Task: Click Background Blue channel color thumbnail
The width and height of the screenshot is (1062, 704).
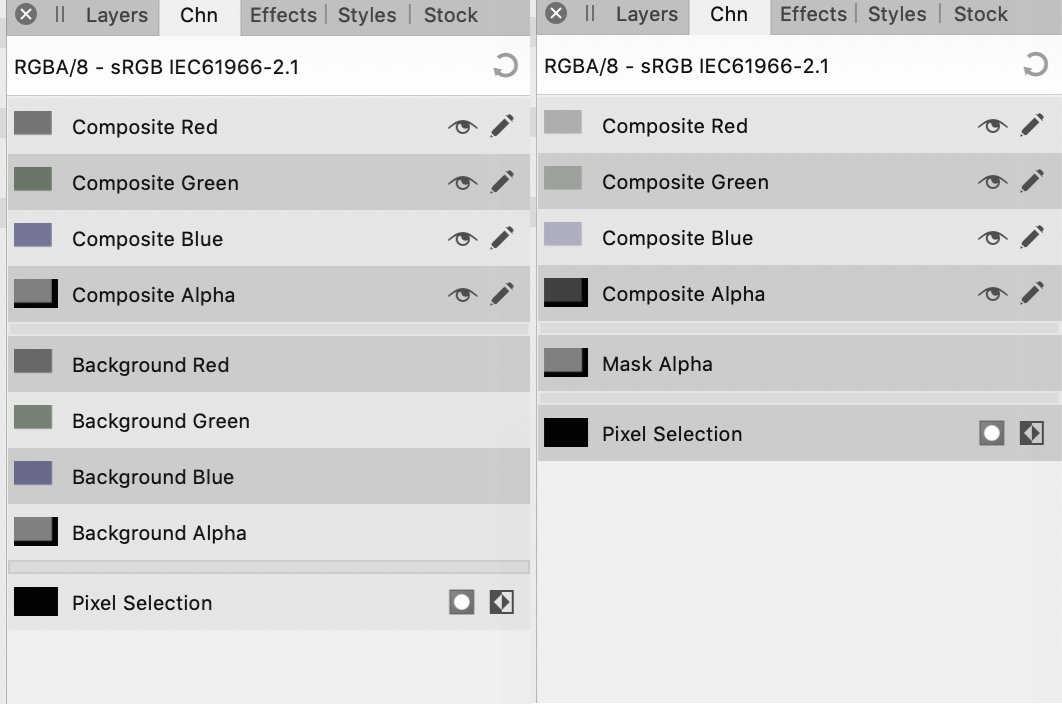Action: click(x=33, y=473)
